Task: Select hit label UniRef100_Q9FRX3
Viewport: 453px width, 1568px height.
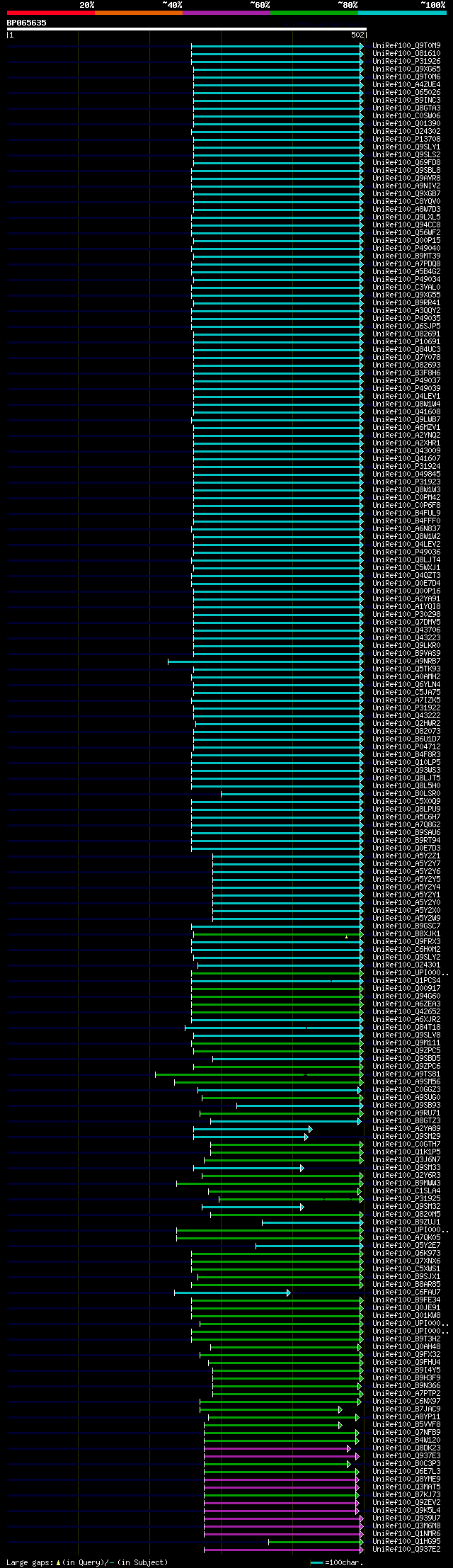Action: [x=406, y=942]
